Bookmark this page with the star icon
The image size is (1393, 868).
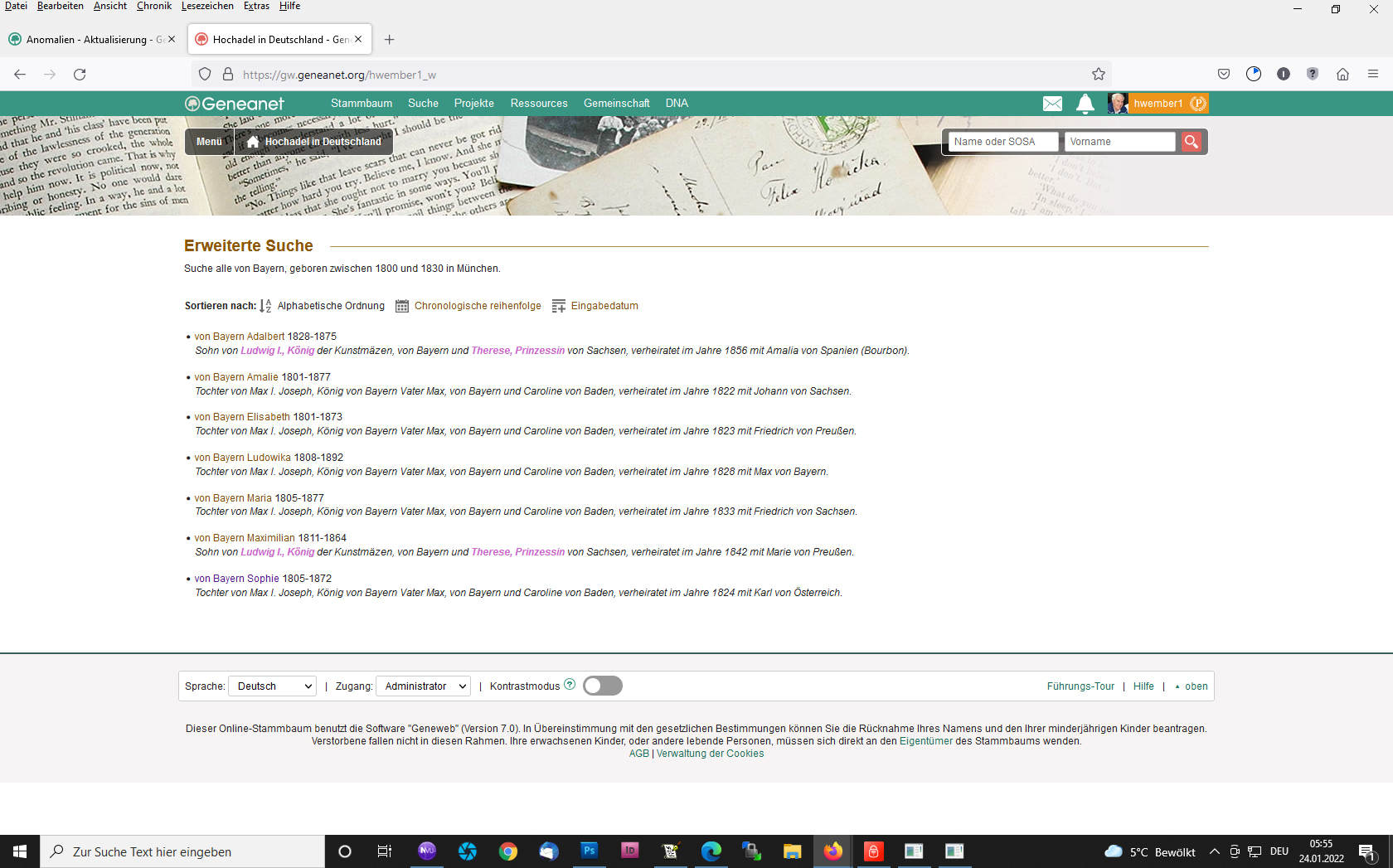1099,75
